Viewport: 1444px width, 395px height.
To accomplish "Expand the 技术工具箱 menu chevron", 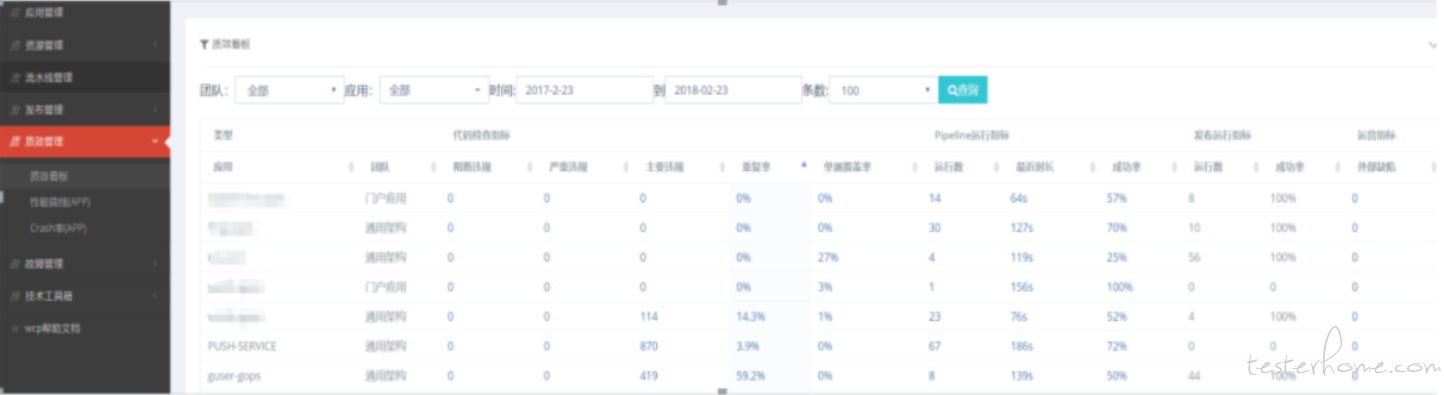I will [x=155, y=296].
